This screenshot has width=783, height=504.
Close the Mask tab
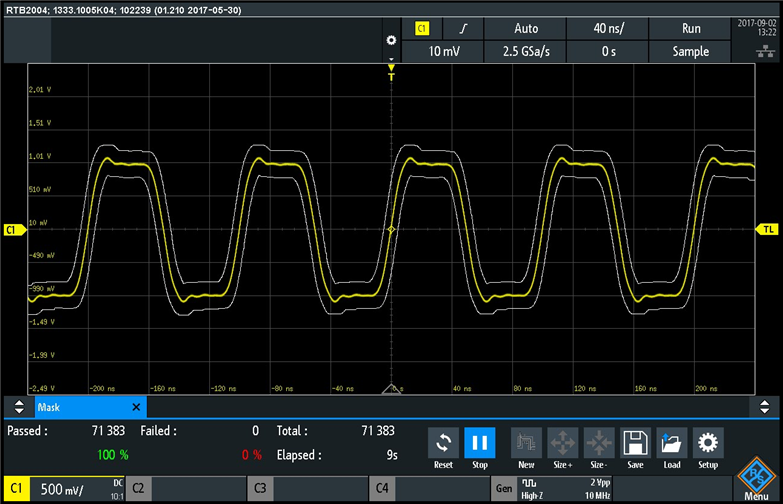137,407
